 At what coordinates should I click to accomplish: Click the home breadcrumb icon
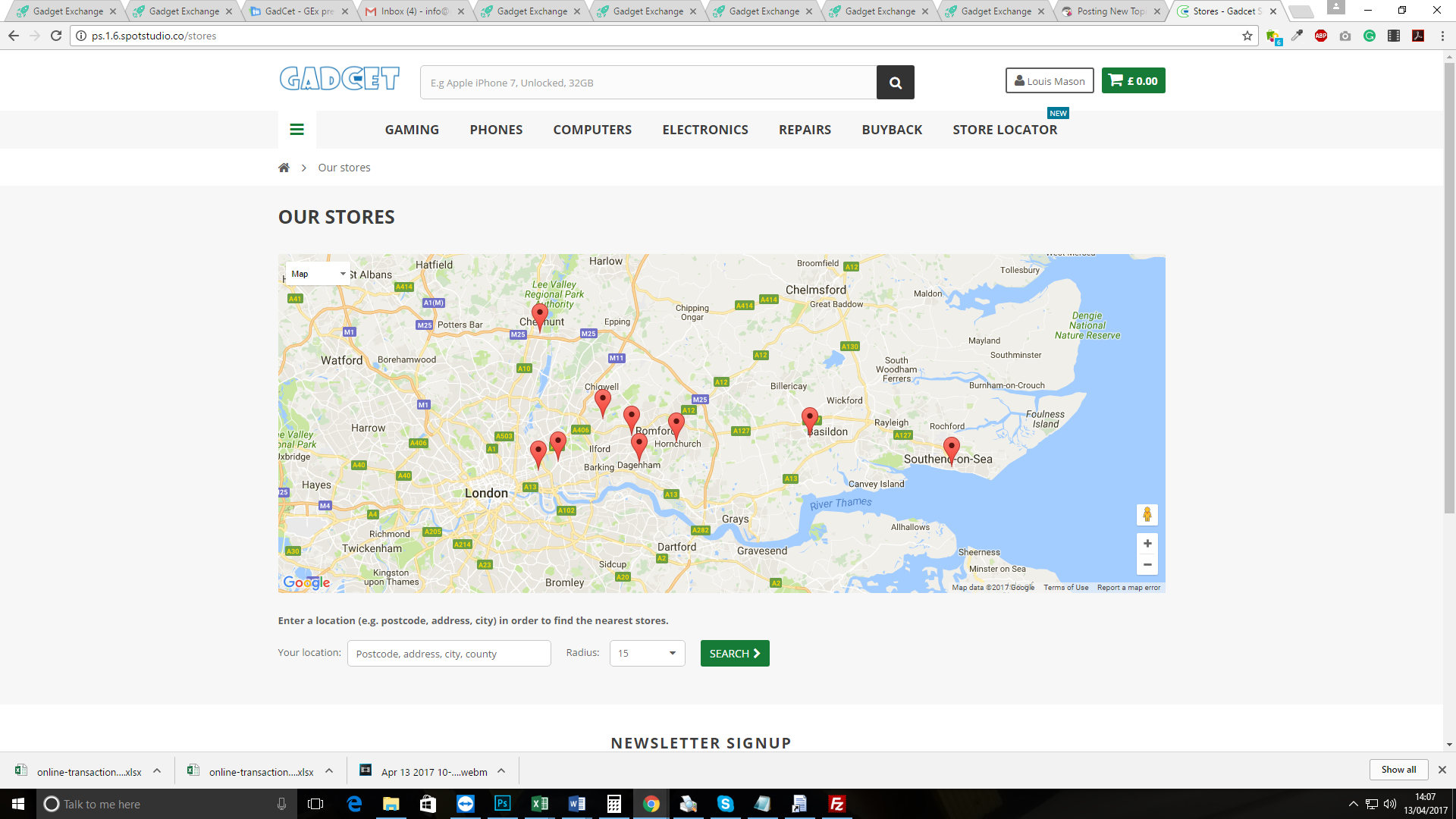[284, 168]
